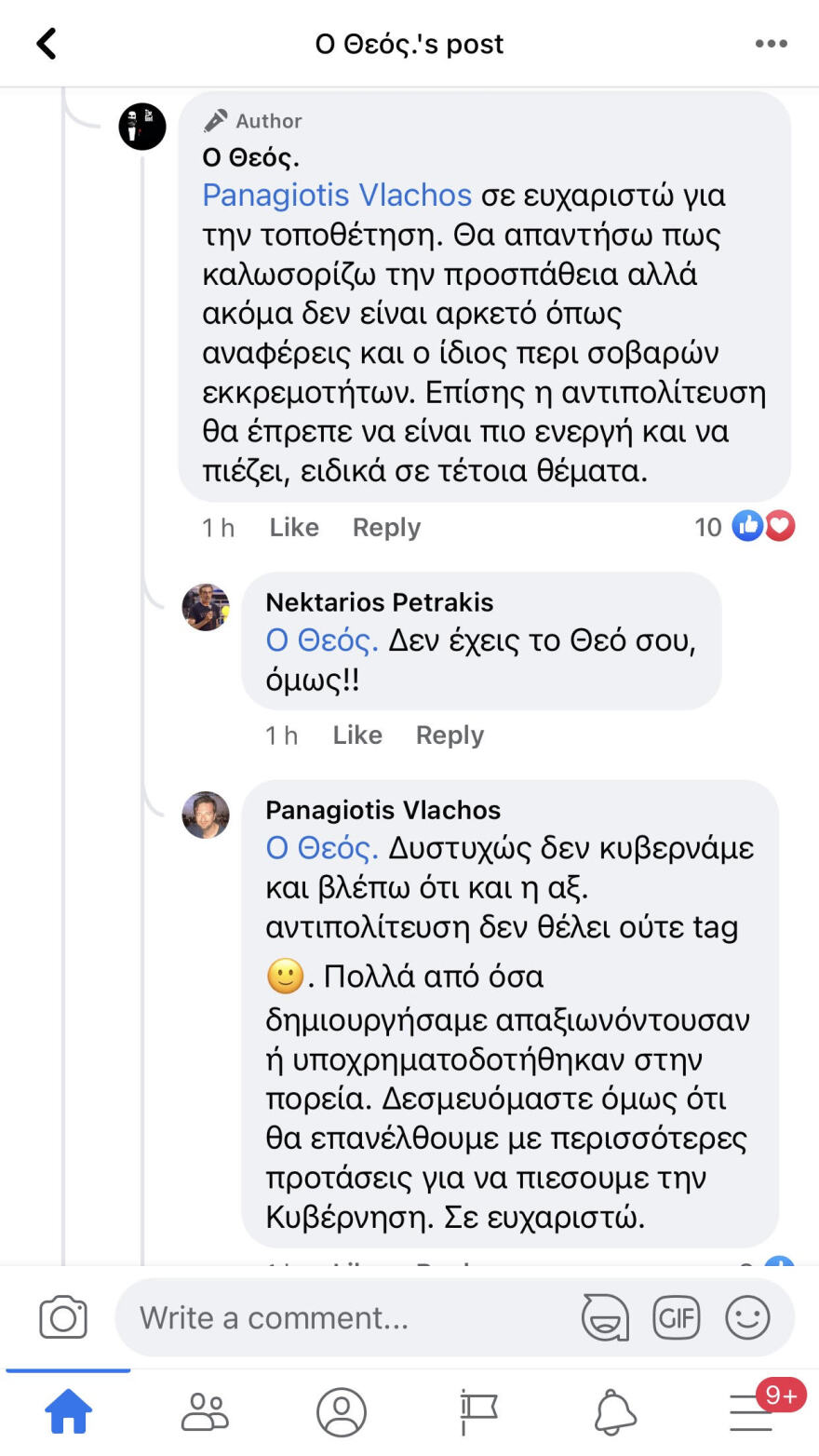Like Nektarios Petrakis's comment
This screenshot has width=819, height=1456.
[x=356, y=735]
